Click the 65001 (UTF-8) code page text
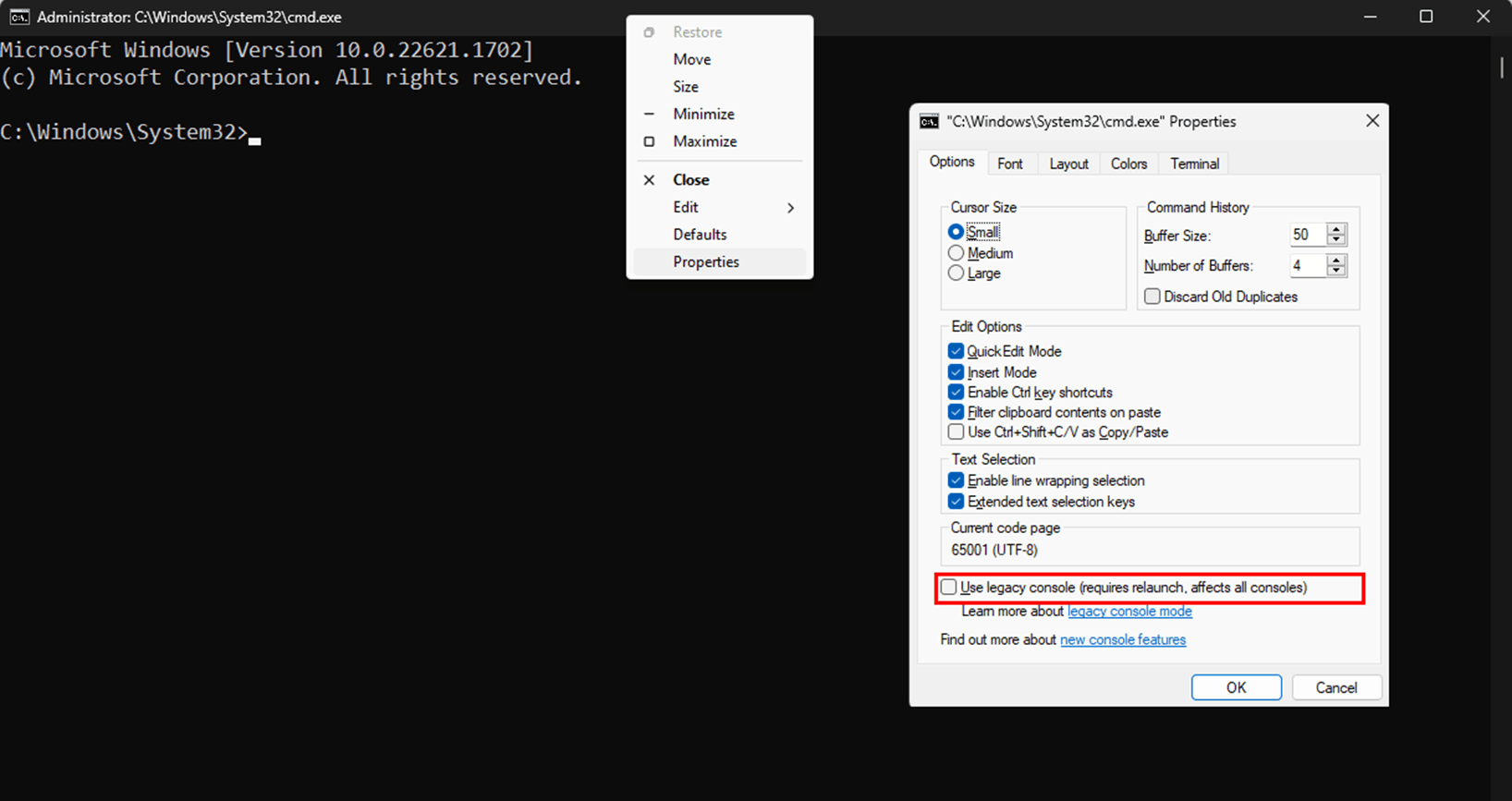The image size is (1512, 801). 994,550
